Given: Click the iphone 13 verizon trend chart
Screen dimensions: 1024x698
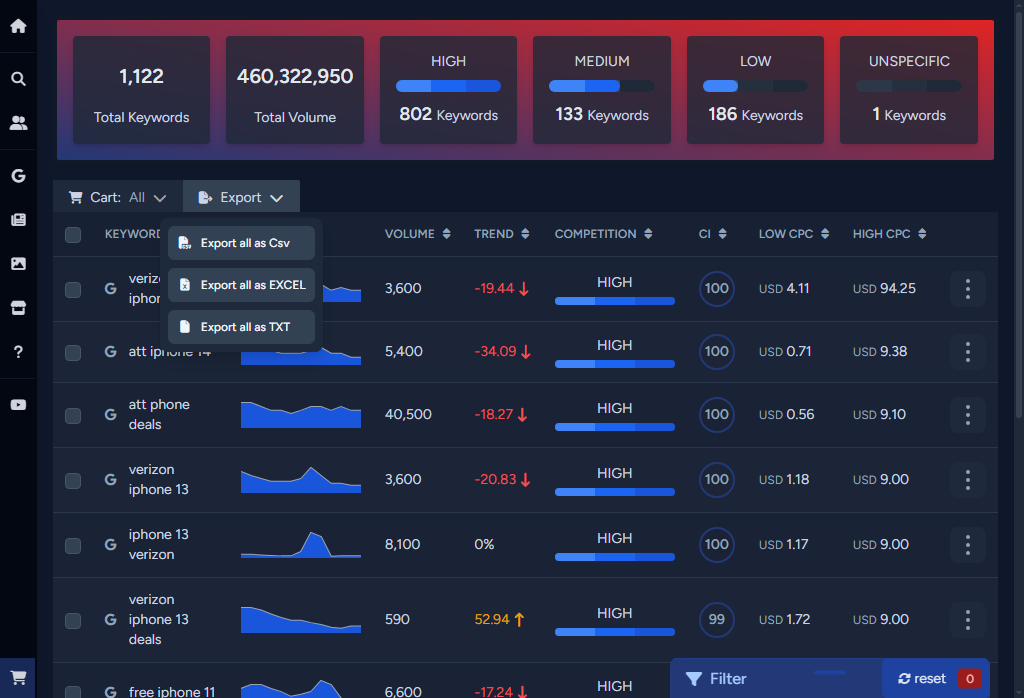Looking at the screenshot, I should click(x=300, y=545).
